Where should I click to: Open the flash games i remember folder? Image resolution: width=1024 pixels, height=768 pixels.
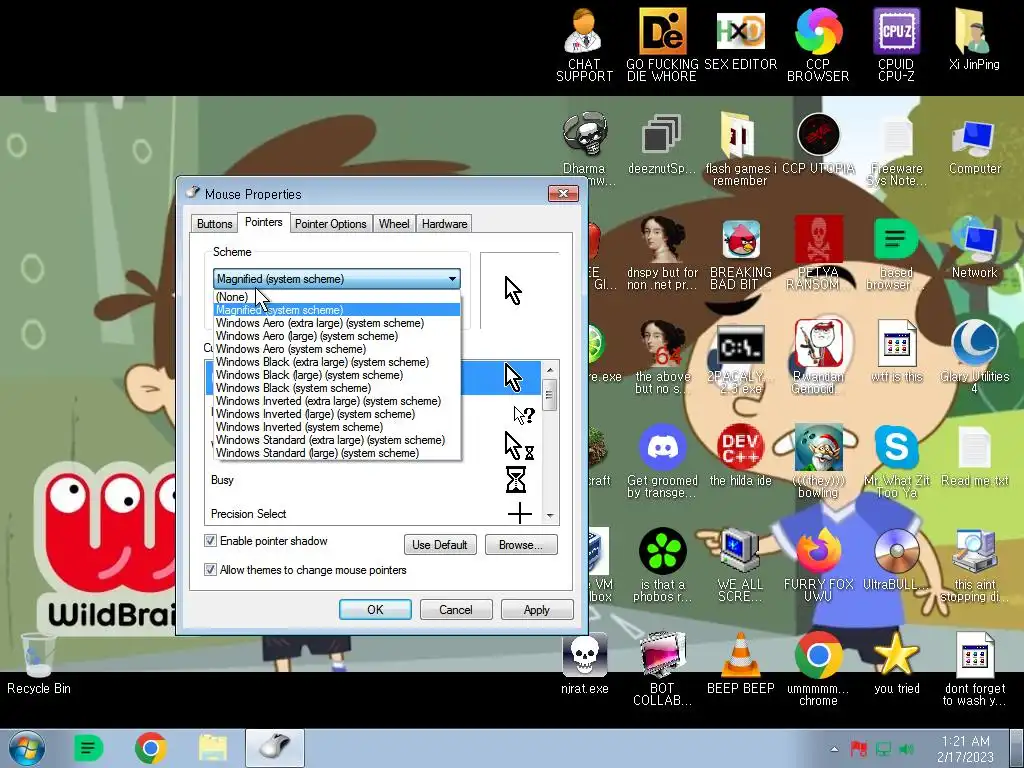pyautogui.click(x=740, y=149)
